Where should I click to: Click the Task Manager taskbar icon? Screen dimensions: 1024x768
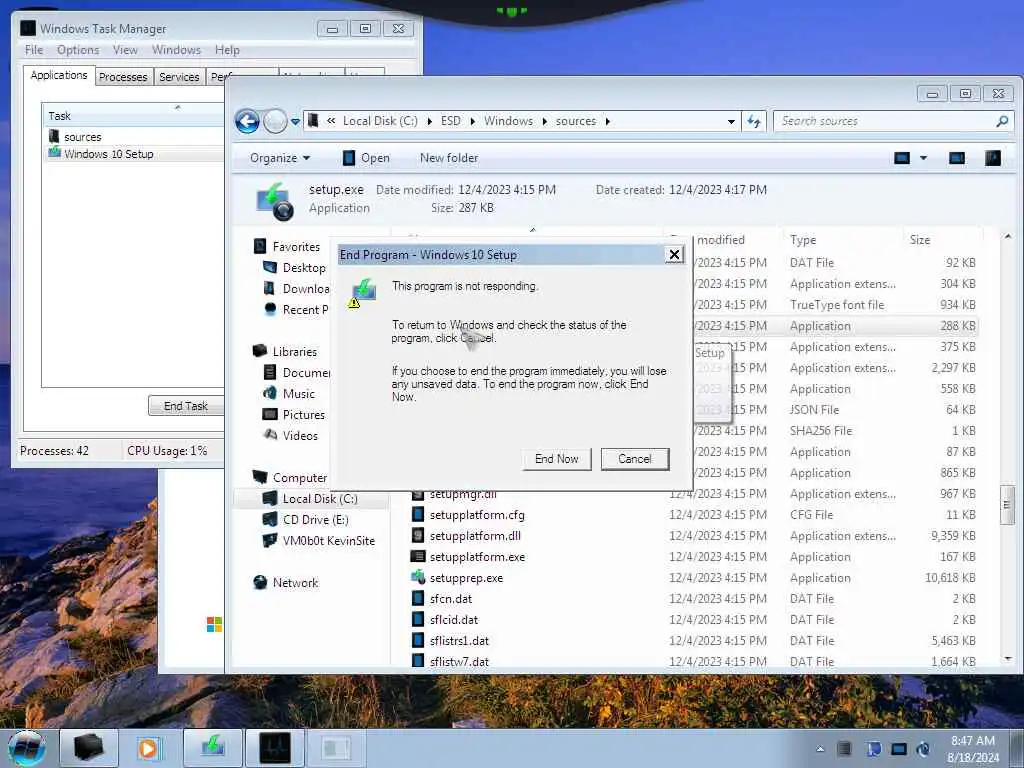275,748
